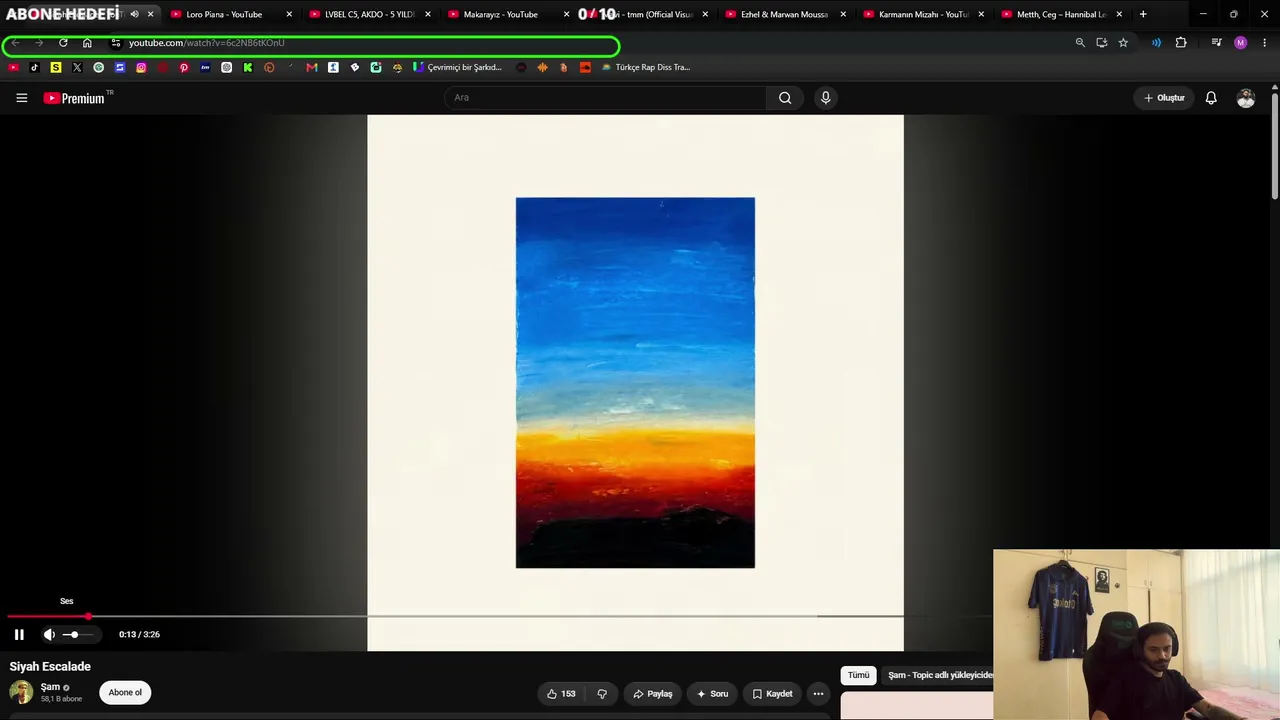
Task: Open the Instagram bookmark
Action: tap(141, 67)
